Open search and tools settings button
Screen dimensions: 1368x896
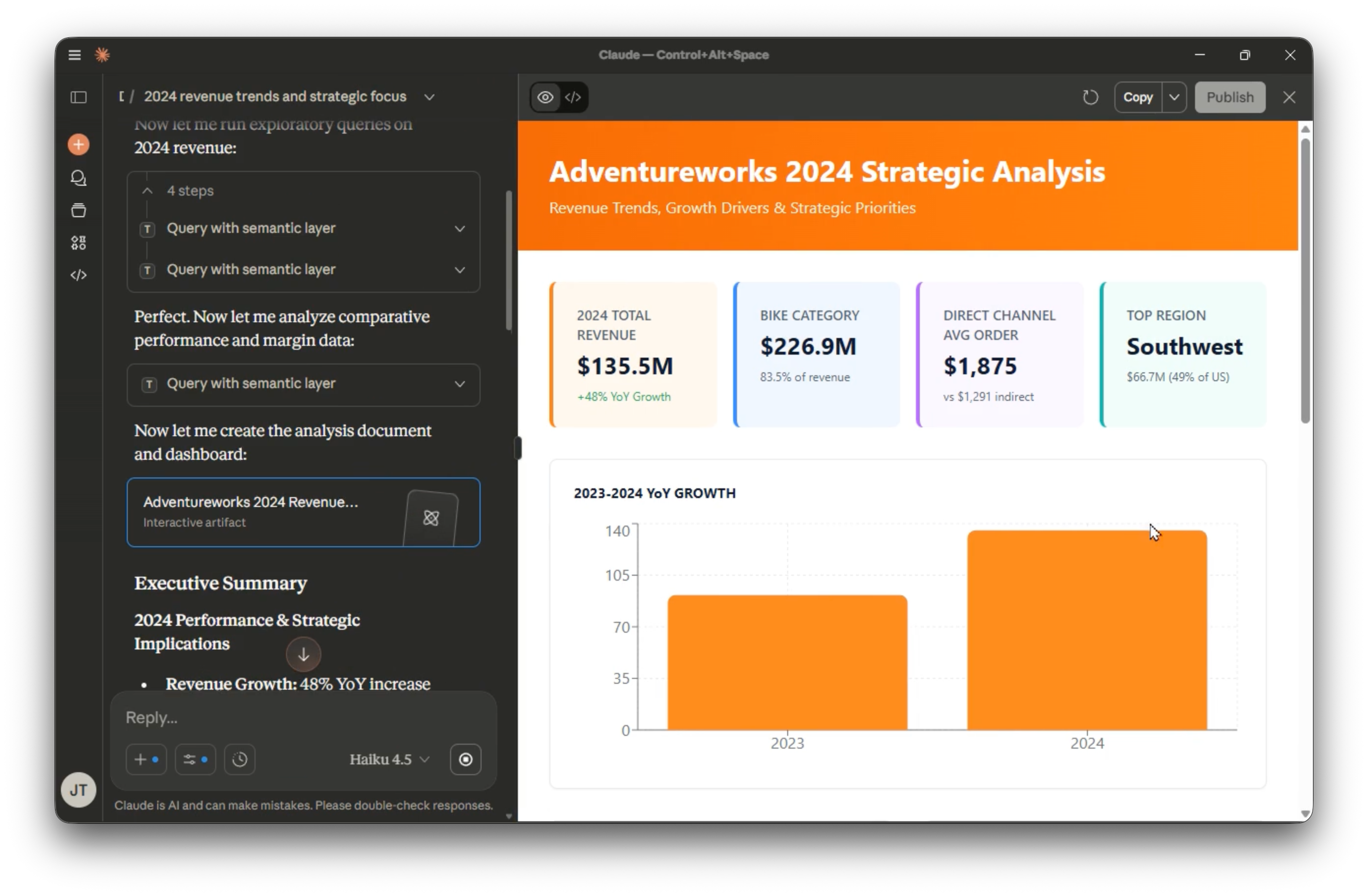(195, 759)
